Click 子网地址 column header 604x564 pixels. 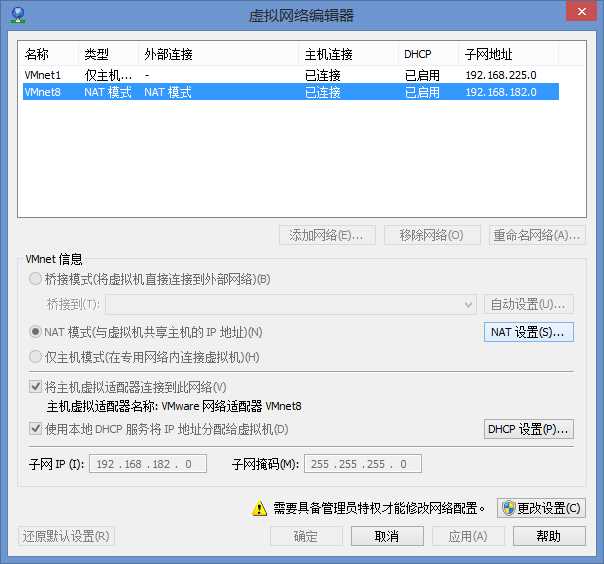click(x=508, y=54)
